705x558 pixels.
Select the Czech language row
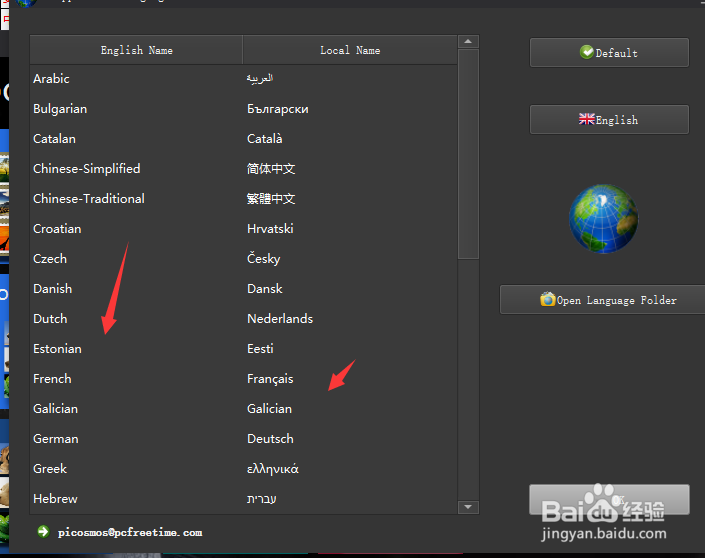point(244,259)
